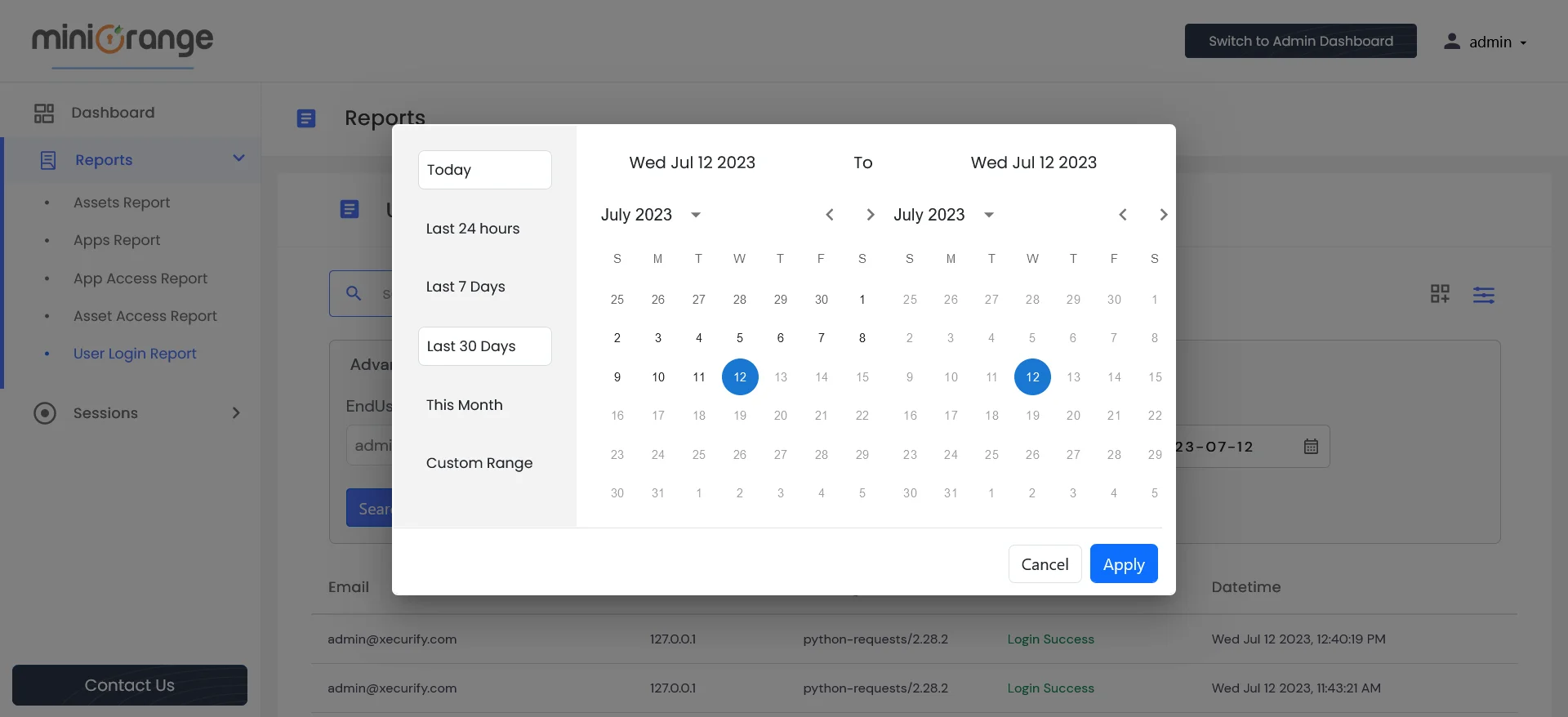Open Assets Report in the sidebar

(x=122, y=203)
